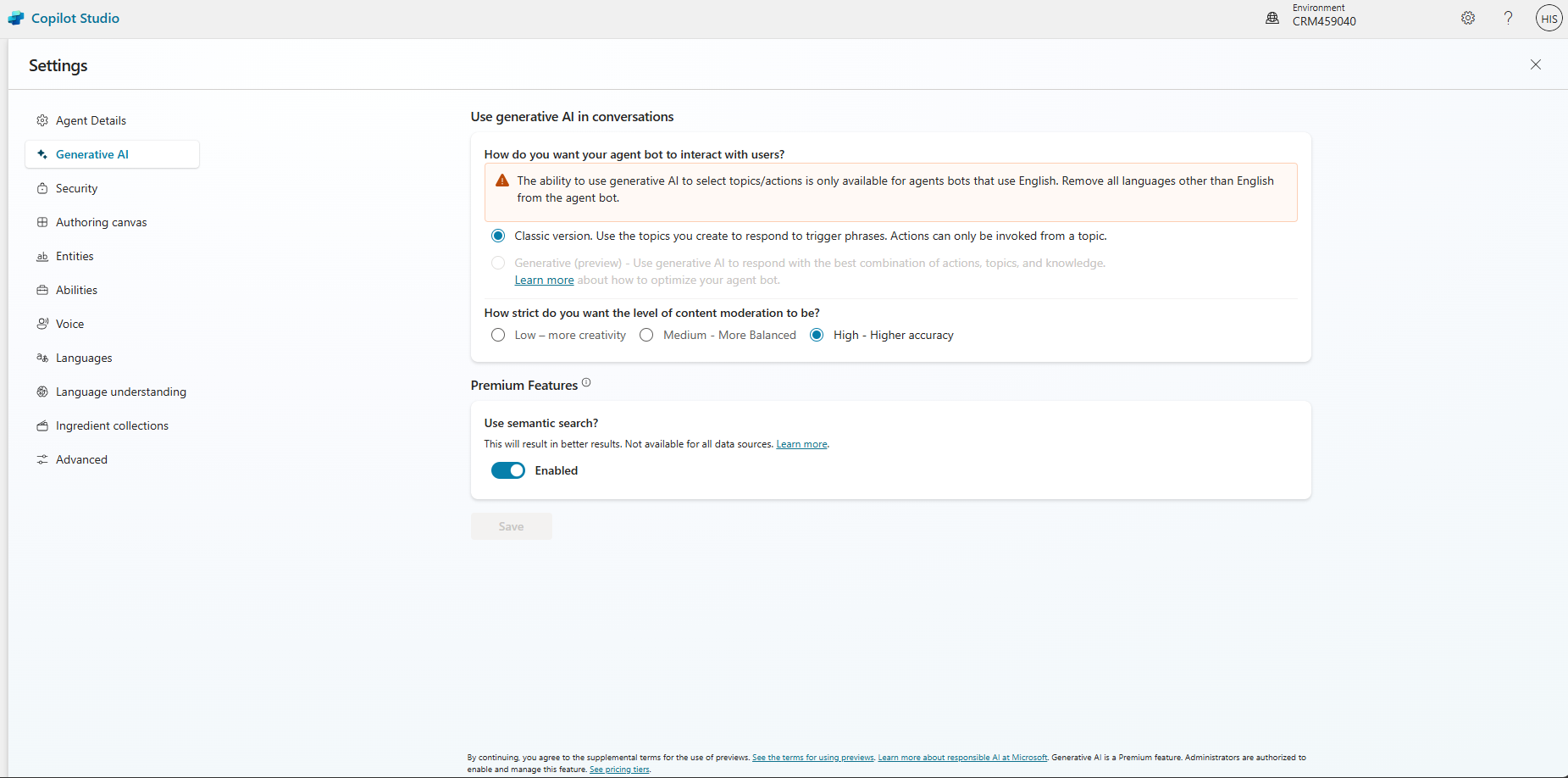Screen dimensions: 1568x778
Task: Open Learn more about optimizing agent bot
Action: tap(544, 281)
